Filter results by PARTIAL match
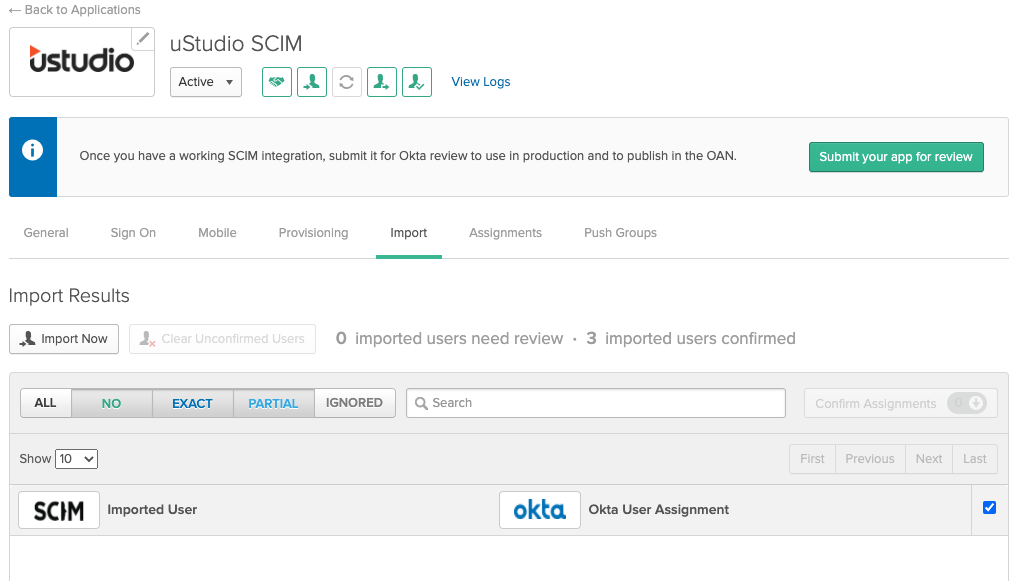1024x581 pixels. click(x=274, y=403)
